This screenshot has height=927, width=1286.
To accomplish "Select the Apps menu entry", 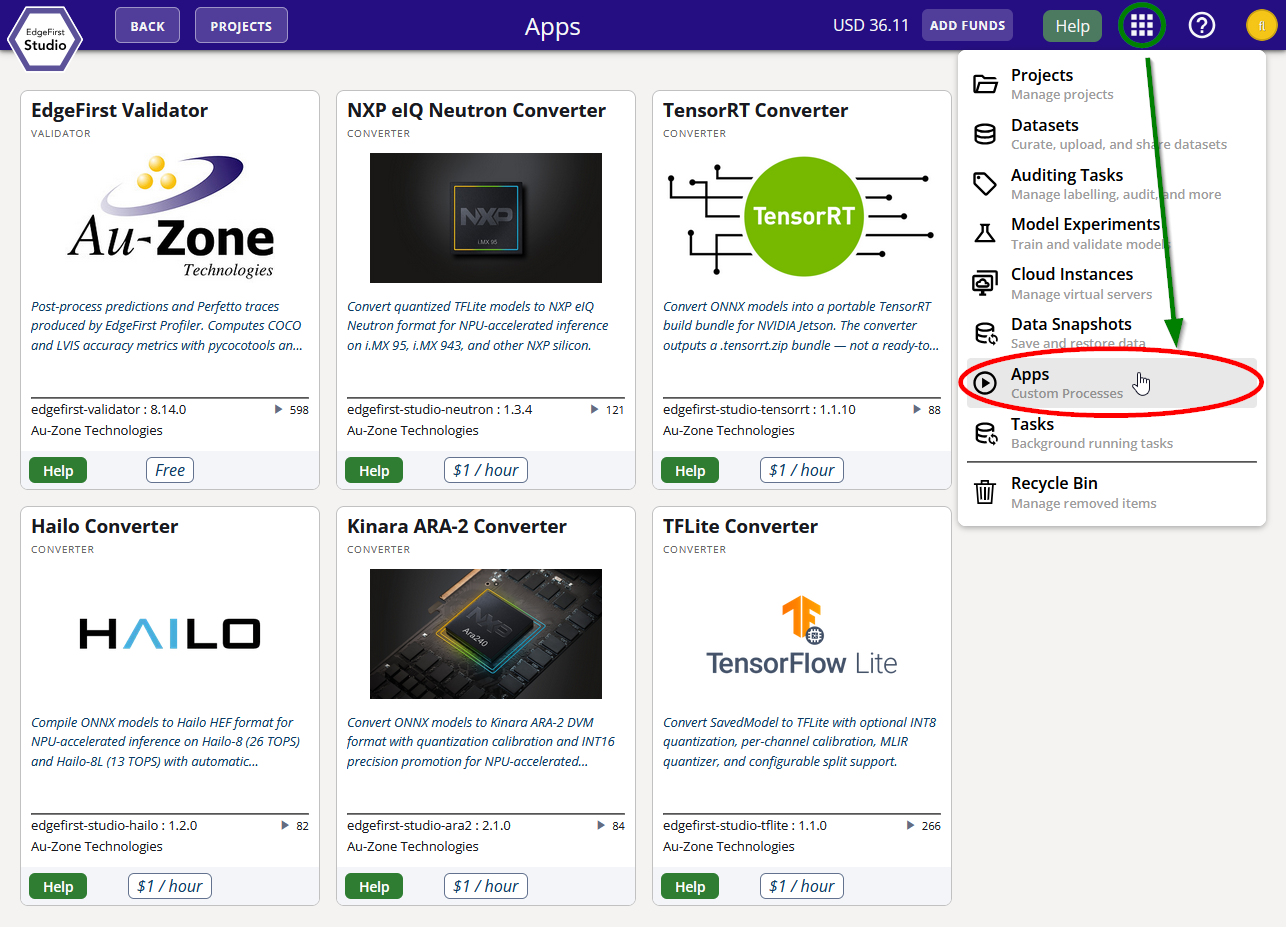I will click(x=1111, y=383).
